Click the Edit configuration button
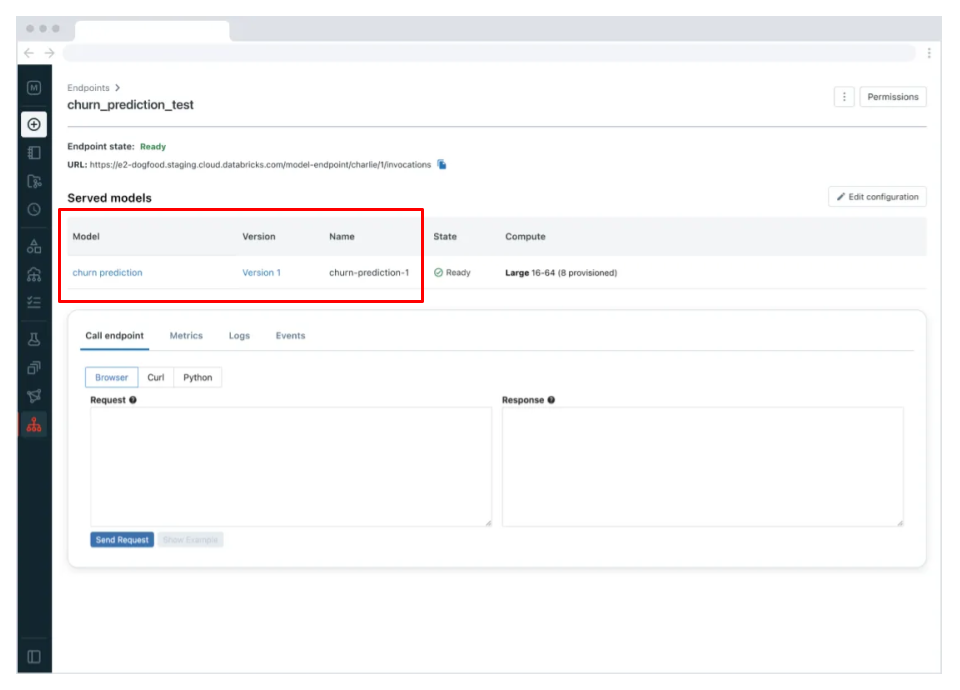 pyautogui.click(x=877, y=197)
